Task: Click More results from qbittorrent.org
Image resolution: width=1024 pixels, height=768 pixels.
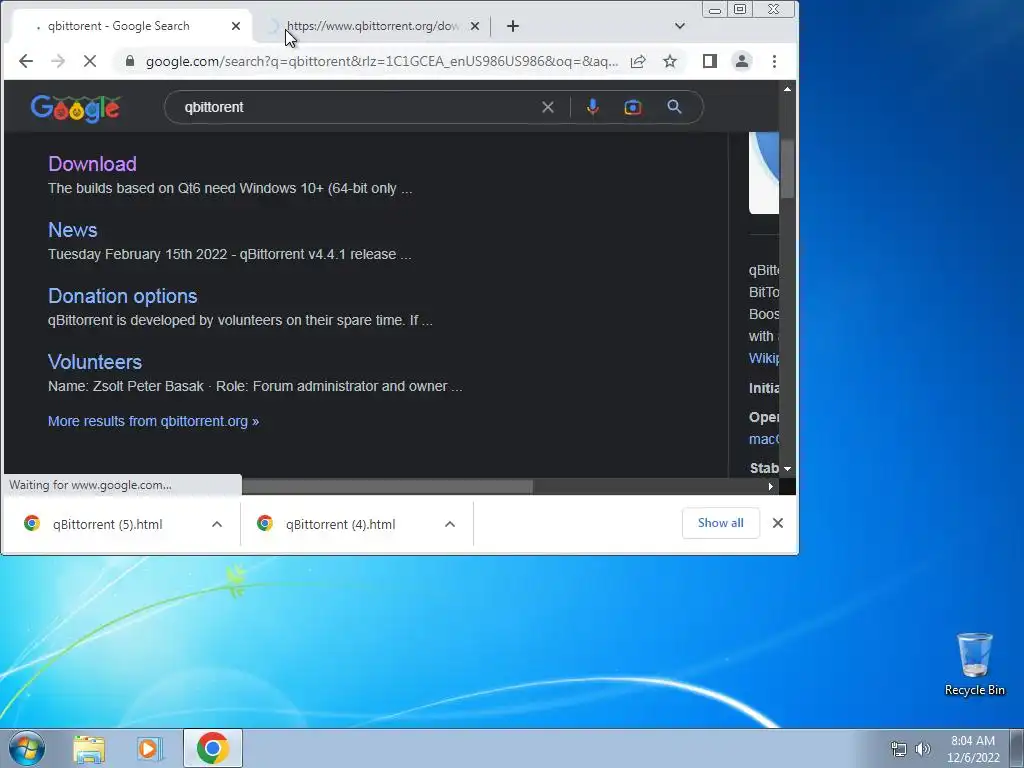Action: coord(153,421)
